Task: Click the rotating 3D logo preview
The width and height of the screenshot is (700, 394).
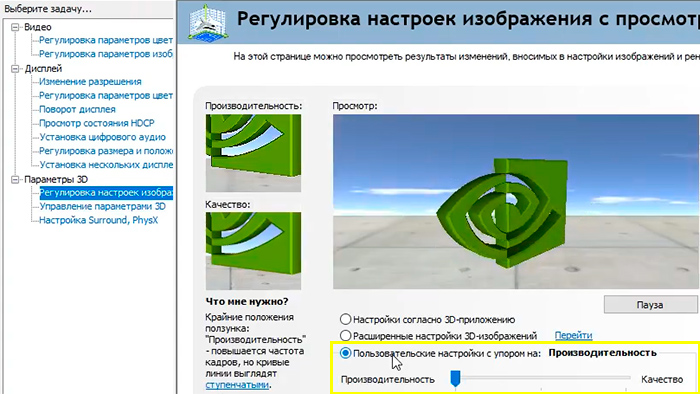Action: [516, 202]
